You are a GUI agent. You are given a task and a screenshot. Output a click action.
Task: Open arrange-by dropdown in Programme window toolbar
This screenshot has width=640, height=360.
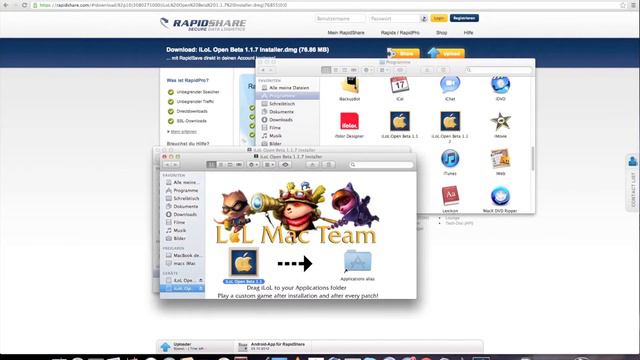(384, 70)
